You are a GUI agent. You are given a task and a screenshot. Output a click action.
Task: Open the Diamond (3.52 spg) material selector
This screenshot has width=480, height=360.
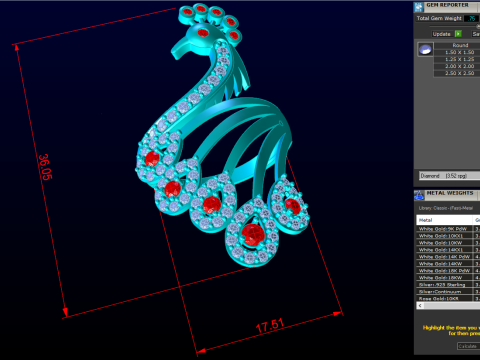pyautogui.click(x=449, y=175)
